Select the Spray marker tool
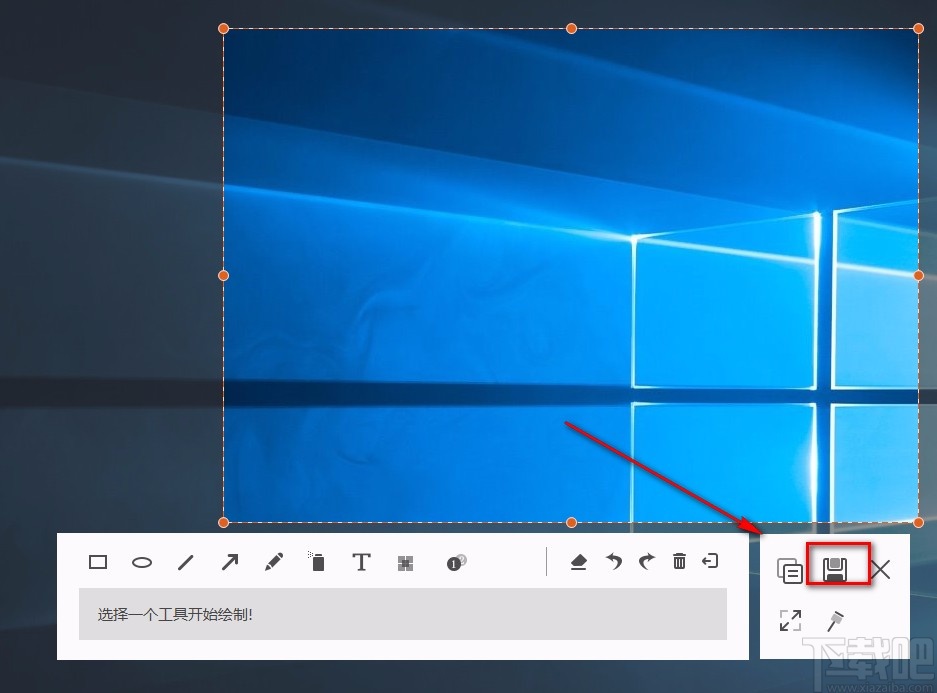The image size is (937, 693). click(x=317, y=562)
